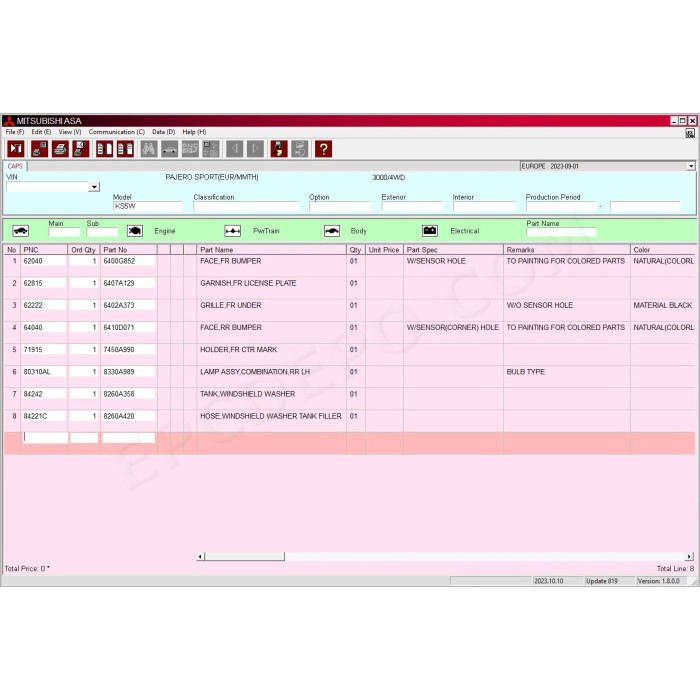Click the empty PNC field in new row

[46, 438]
